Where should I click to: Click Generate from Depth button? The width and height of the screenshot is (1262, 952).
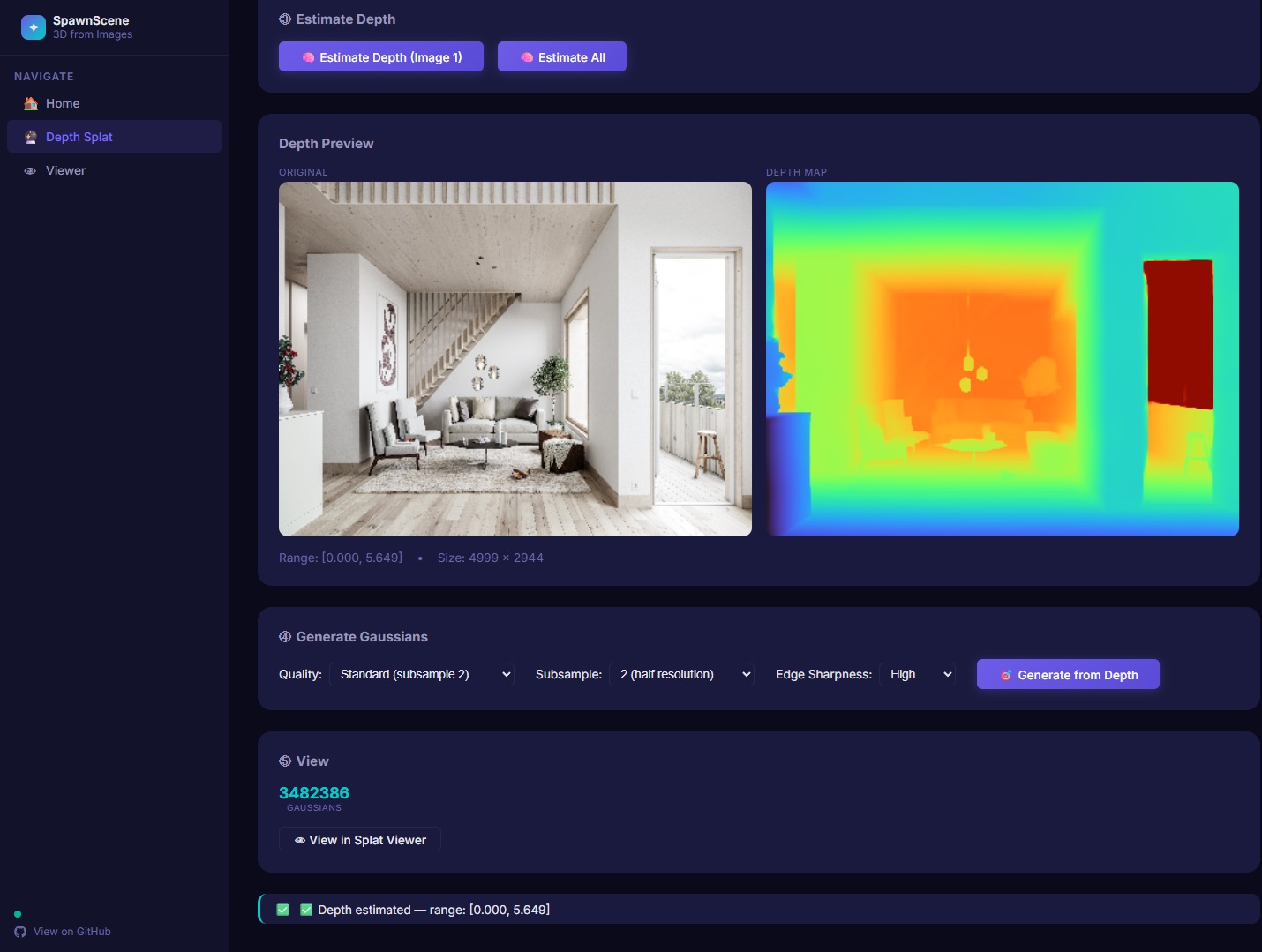[1068, 674]
